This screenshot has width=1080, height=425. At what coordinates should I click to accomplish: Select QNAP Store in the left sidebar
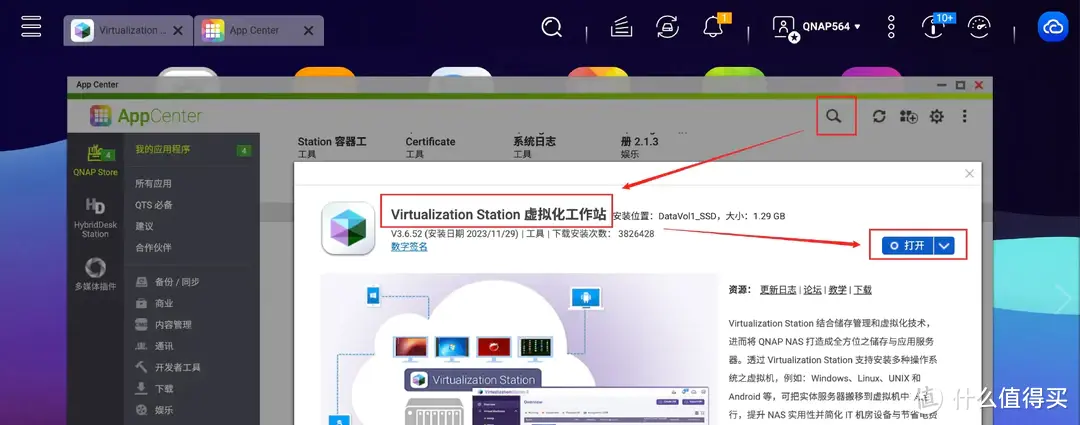(x=95, y=162)
